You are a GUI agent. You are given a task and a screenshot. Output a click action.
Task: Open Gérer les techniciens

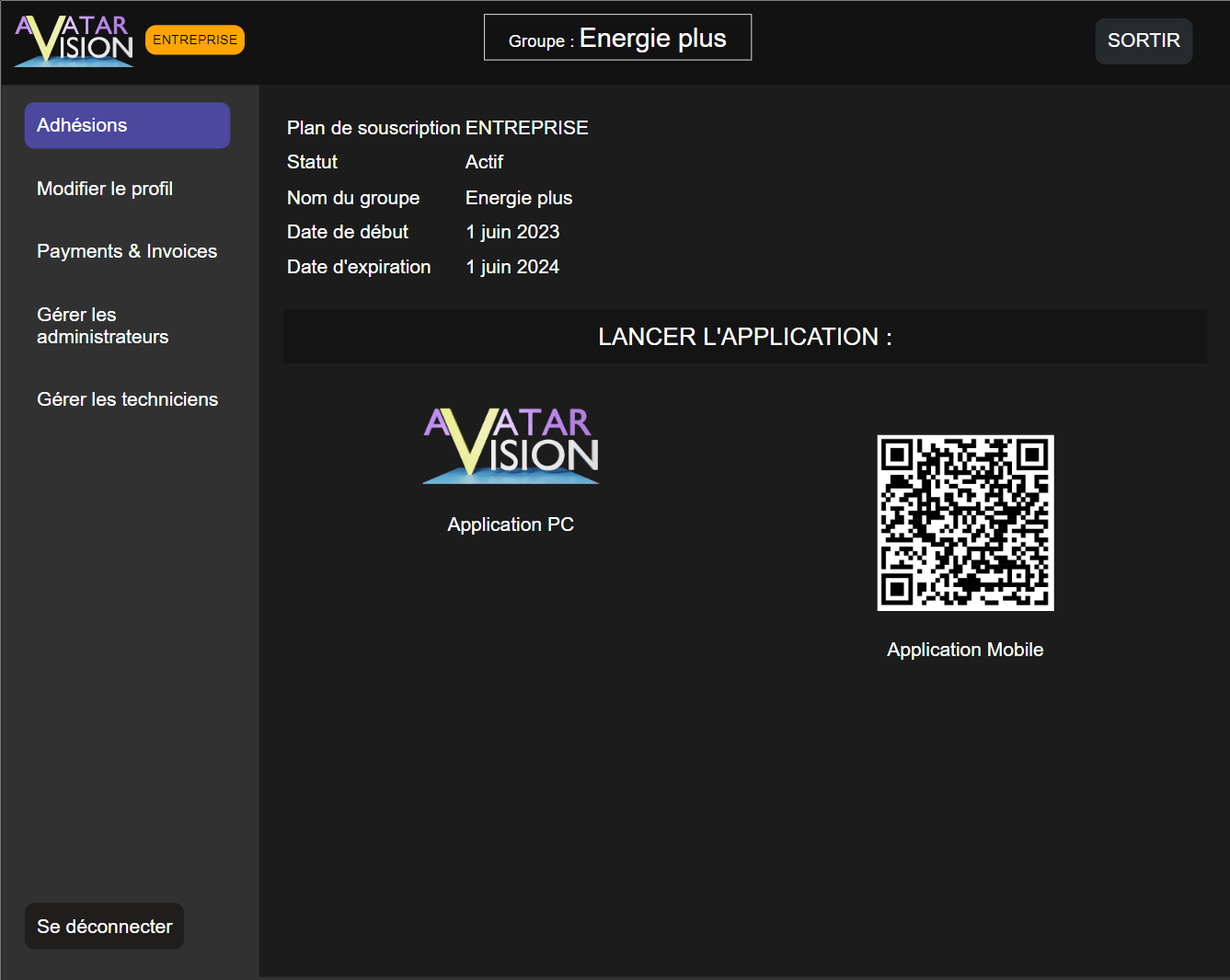(x=127, y=399)
